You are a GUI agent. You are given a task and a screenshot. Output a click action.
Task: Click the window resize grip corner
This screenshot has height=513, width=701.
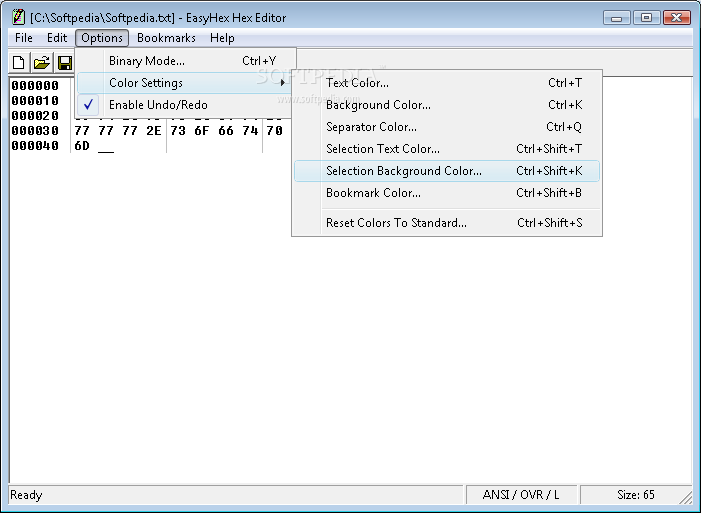[685, 498]
